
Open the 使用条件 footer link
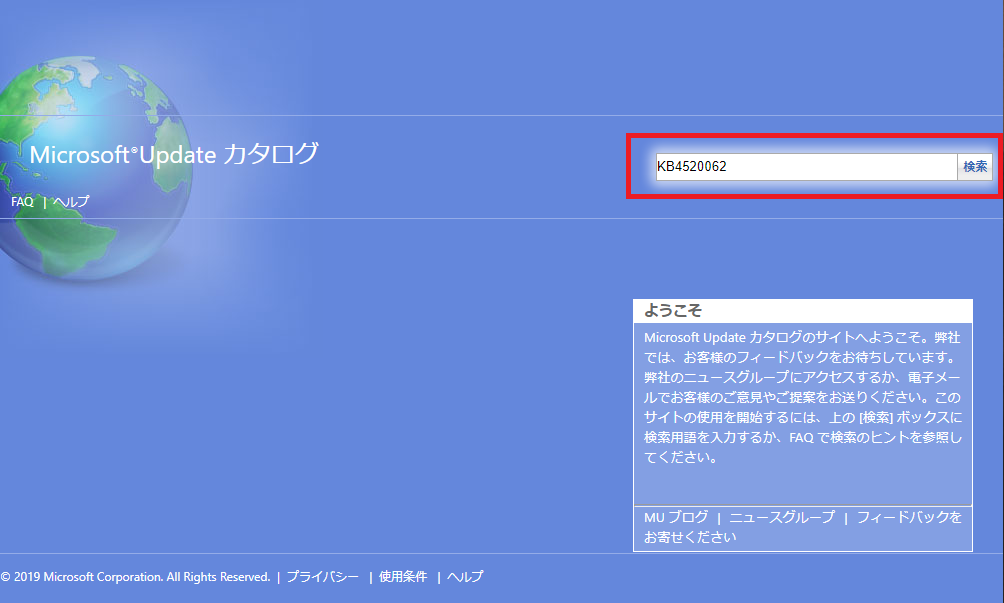(403, 577)
